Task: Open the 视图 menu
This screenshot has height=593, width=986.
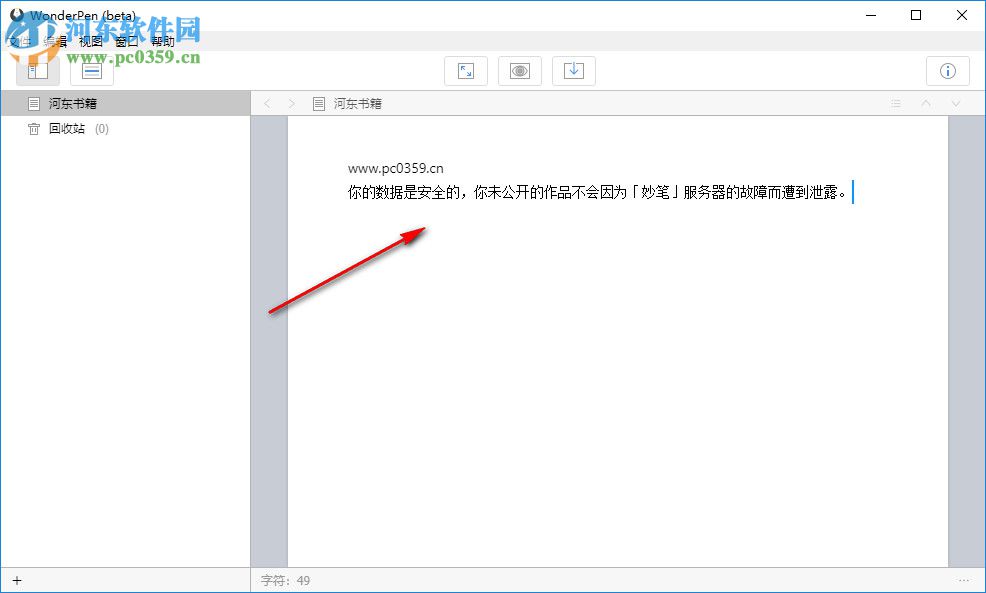Action: [x=91, y=42]
